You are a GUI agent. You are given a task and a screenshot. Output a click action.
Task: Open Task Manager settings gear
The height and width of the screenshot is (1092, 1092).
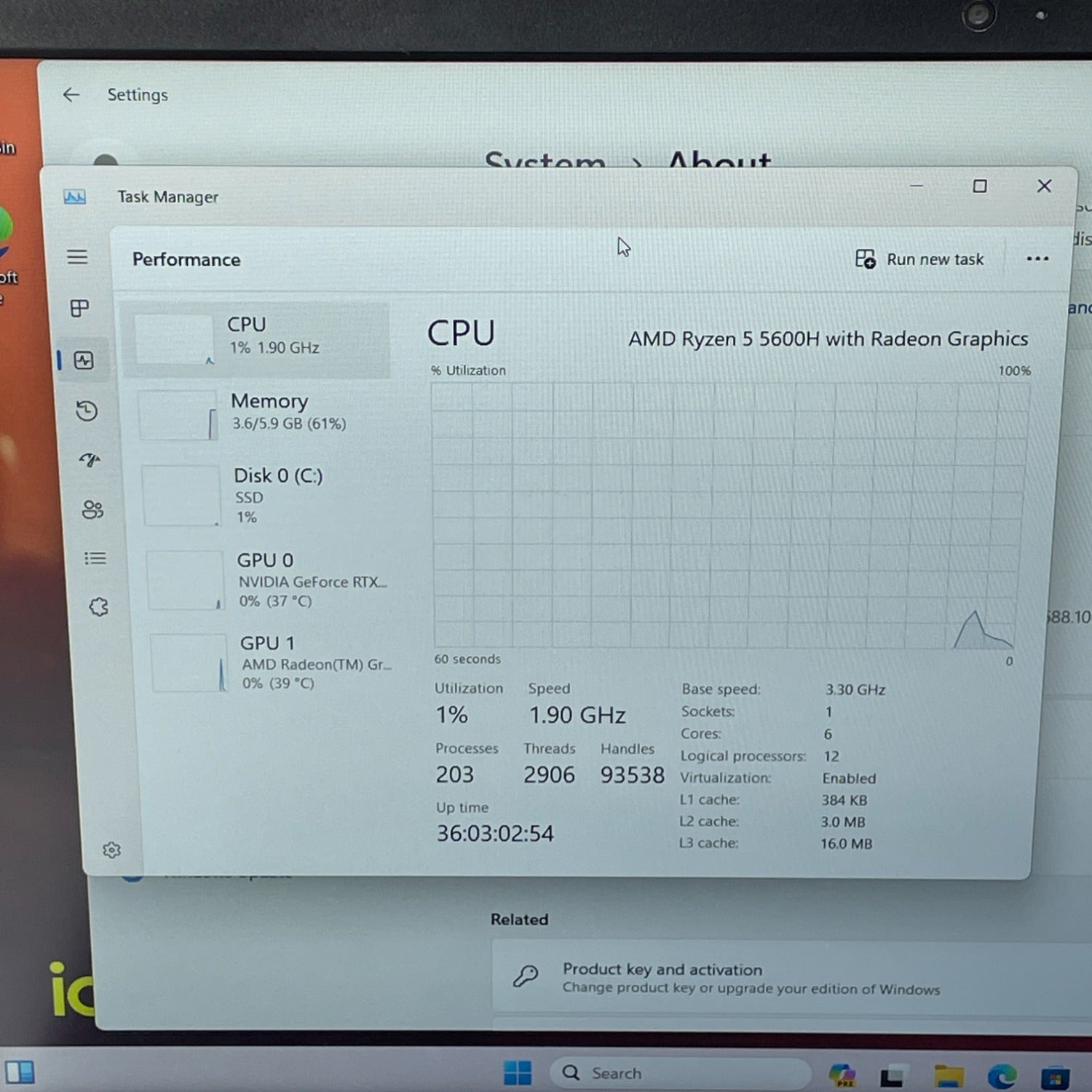pyautogui.click(x=111, y=850)
